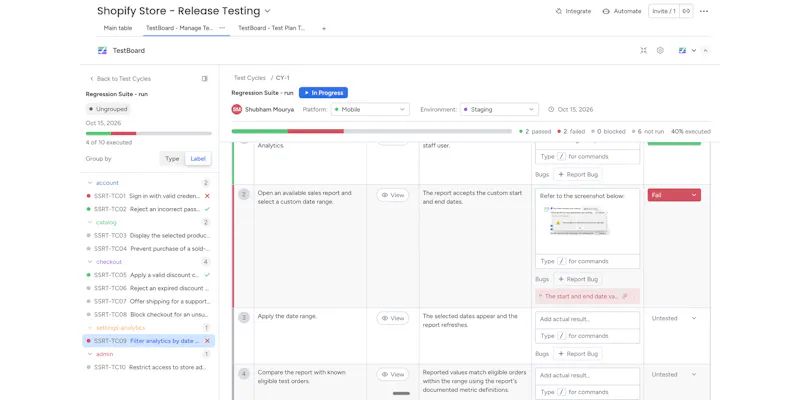Click the main cycle progress bar
The height and width of the screenshot is (400, 800).
coord(371,131)
